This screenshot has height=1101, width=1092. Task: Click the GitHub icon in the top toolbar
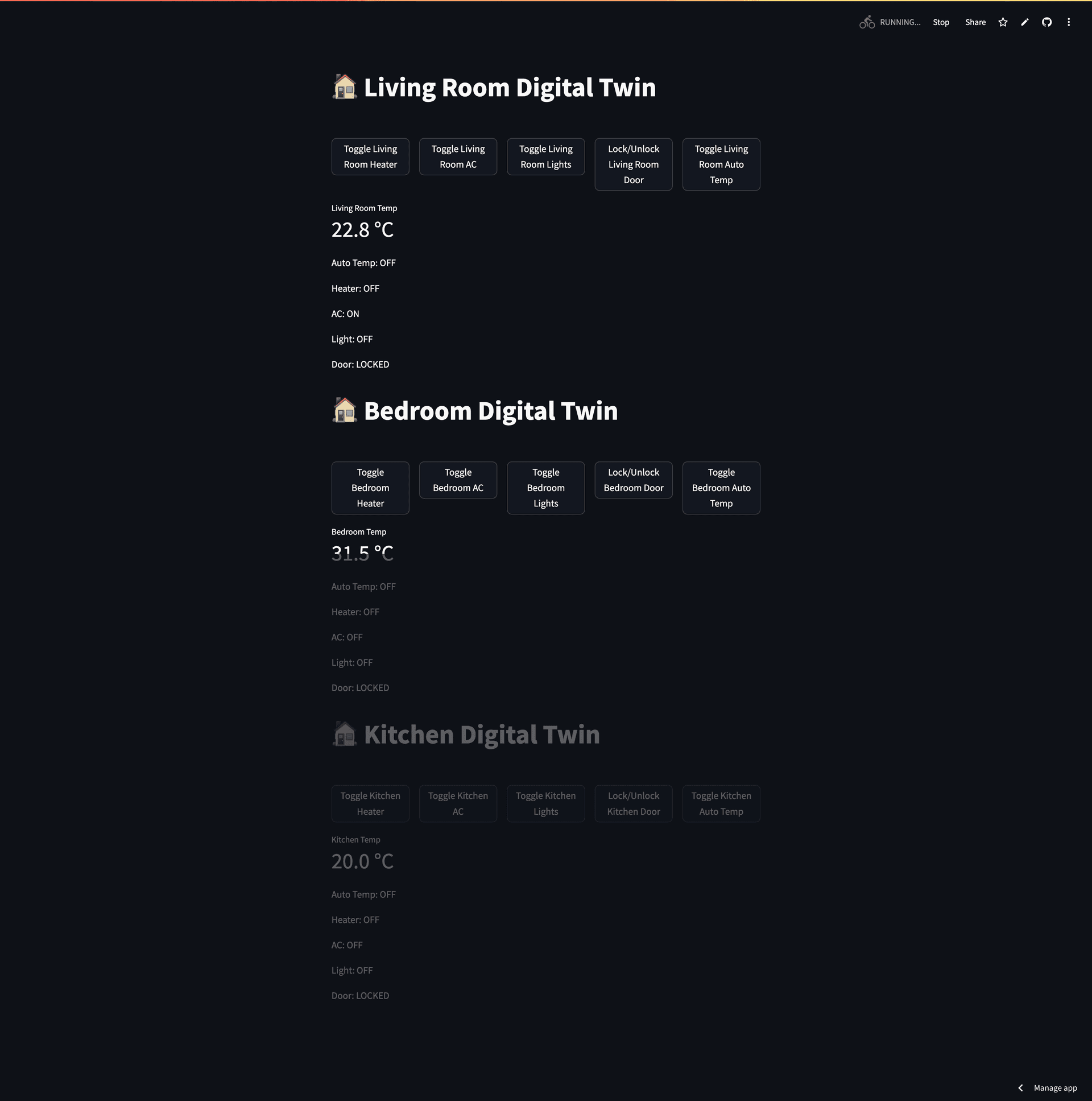pyautogui.click(x=1047, y=22)
